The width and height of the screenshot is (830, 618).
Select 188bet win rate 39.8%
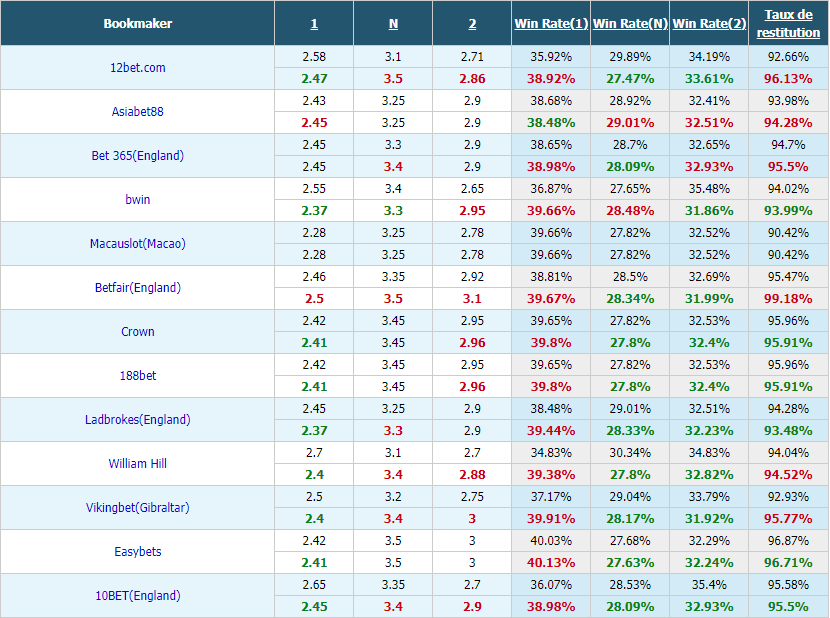(x=551, y=387)
